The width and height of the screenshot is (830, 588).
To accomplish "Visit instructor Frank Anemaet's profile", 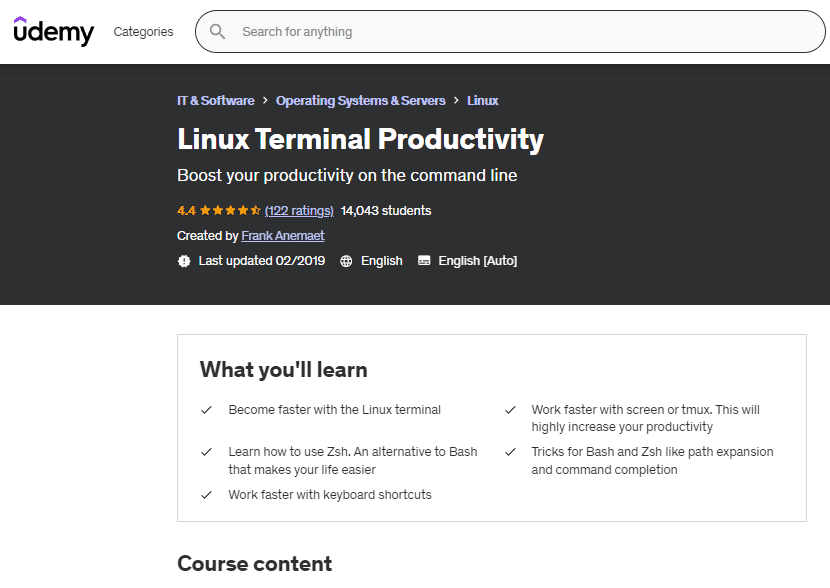I will [x=283, y=236].
